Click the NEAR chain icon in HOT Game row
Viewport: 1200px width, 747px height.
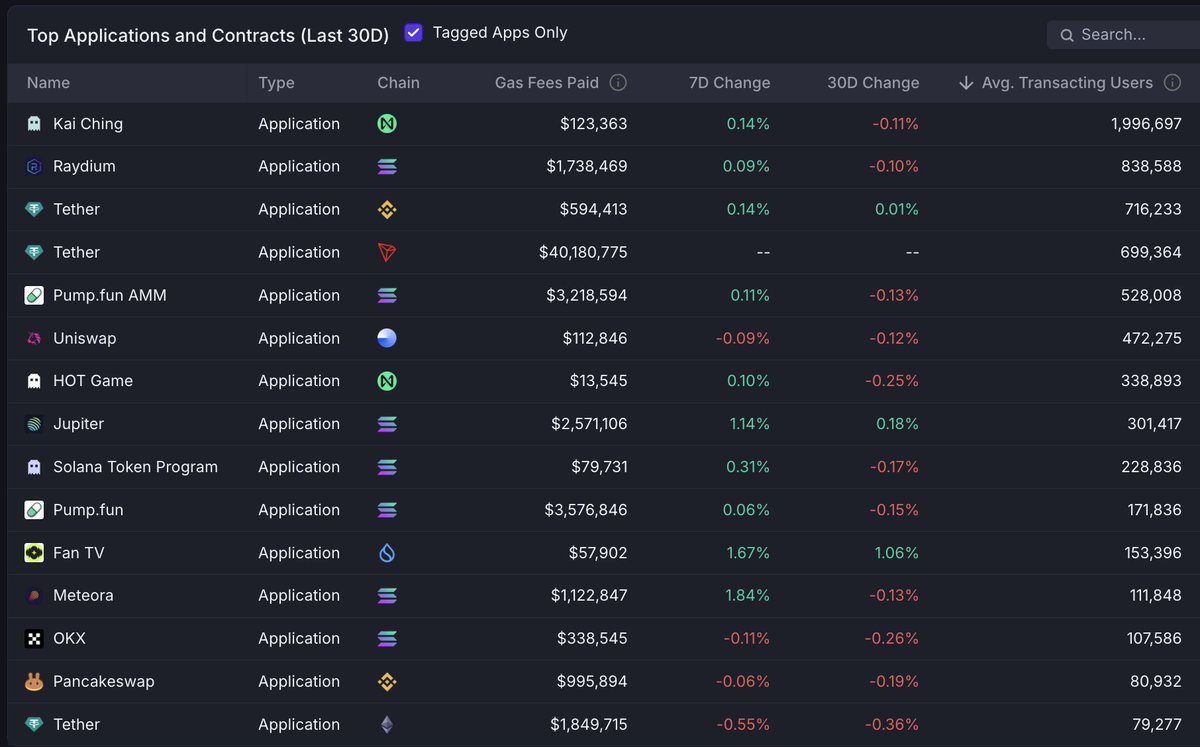pyautogui.click(x=387, y=381)
